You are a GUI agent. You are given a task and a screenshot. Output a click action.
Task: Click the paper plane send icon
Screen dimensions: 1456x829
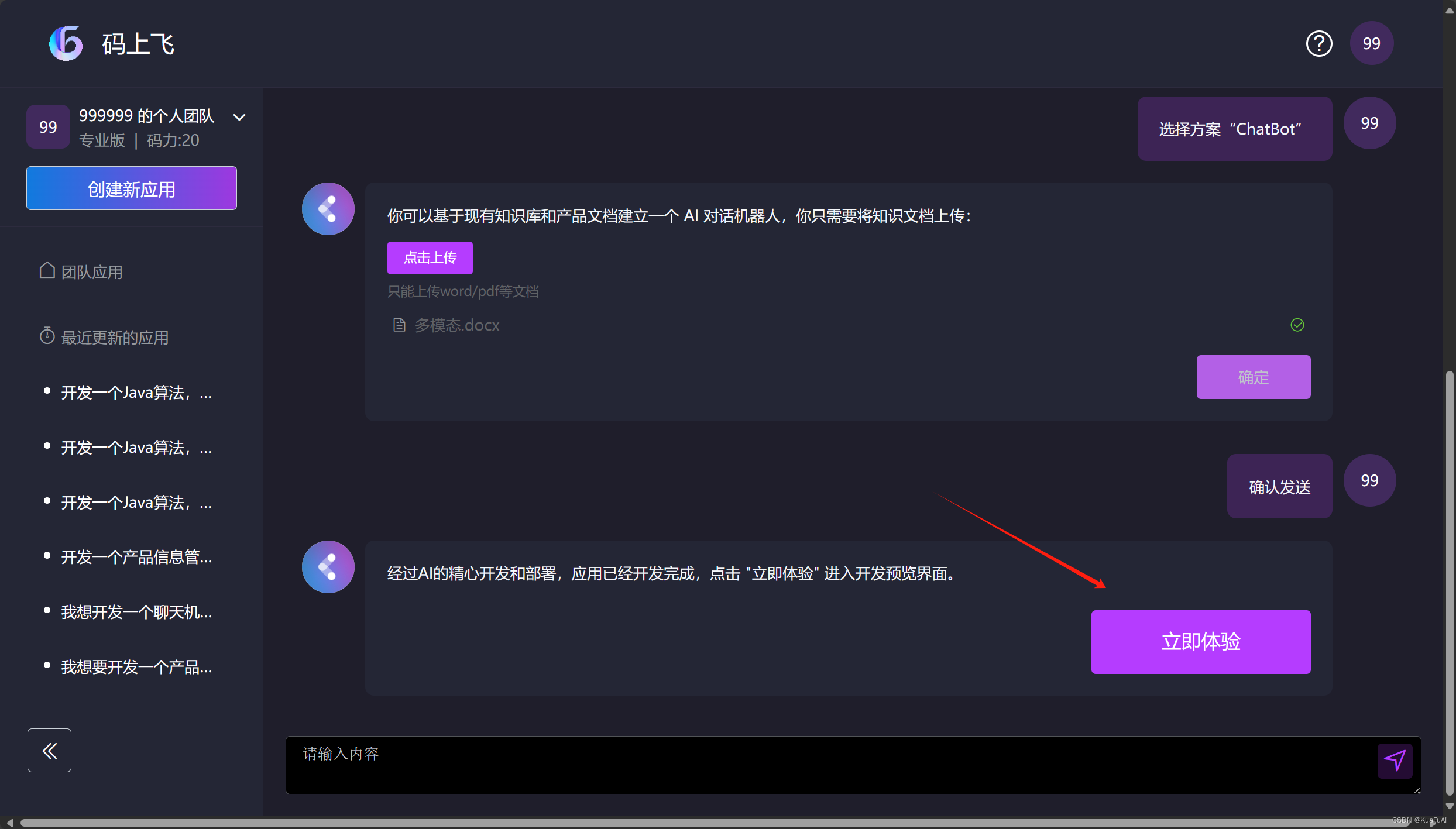1395,761
